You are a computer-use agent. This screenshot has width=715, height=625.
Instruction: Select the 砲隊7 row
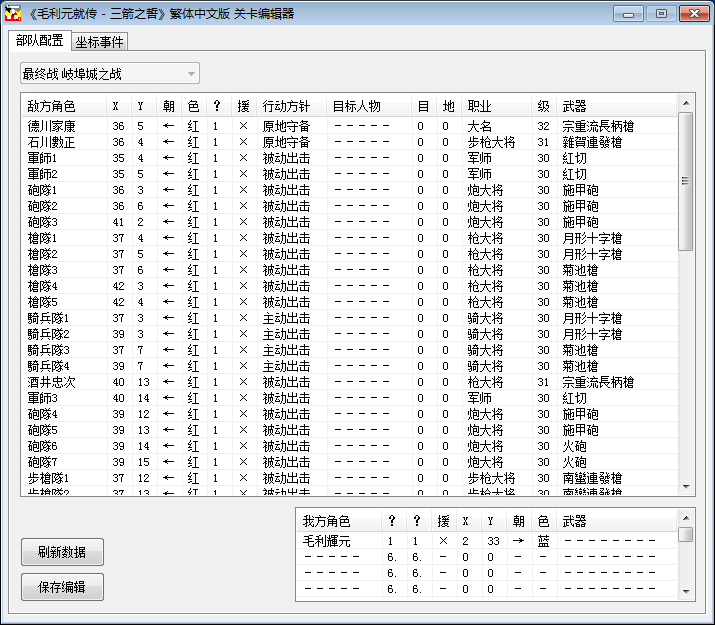coord(349,462)
